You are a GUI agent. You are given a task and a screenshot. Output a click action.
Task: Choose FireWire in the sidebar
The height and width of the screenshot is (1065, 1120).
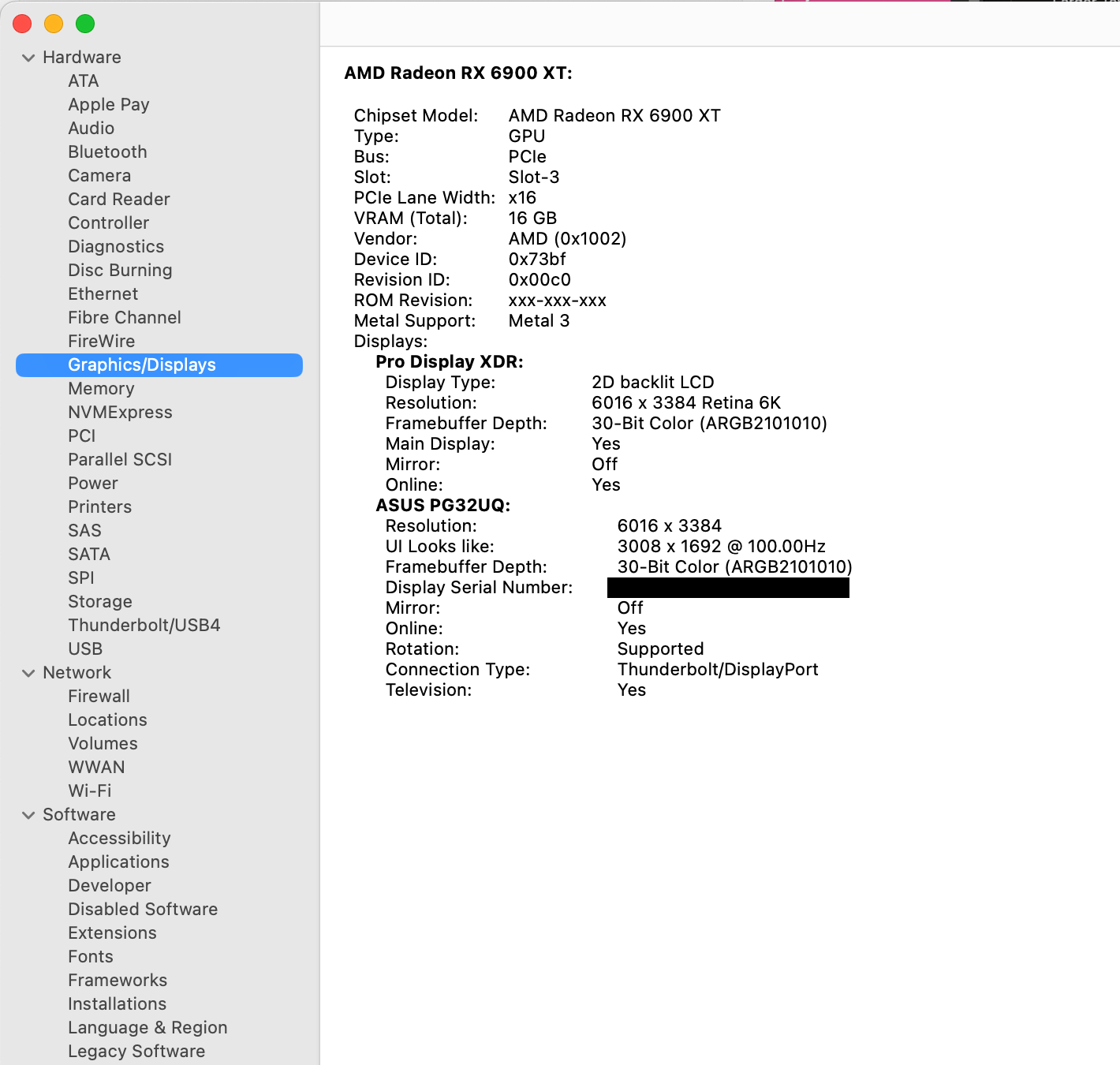[x=101, y=342]
